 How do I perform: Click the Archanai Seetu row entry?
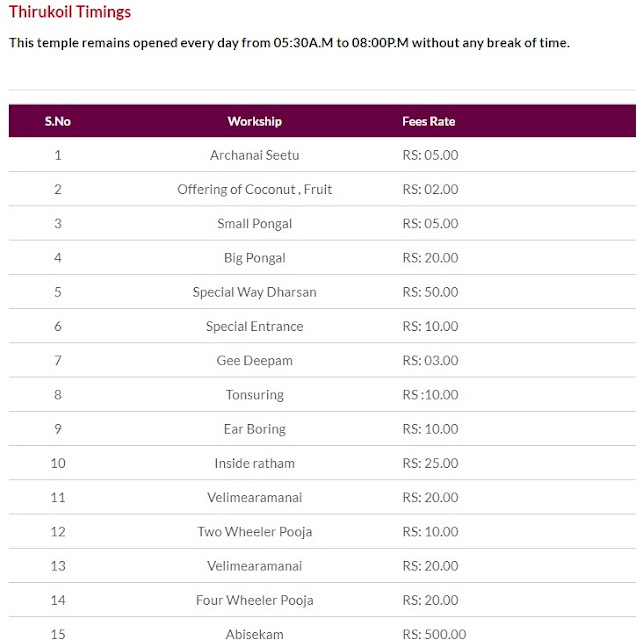point(255,155)
